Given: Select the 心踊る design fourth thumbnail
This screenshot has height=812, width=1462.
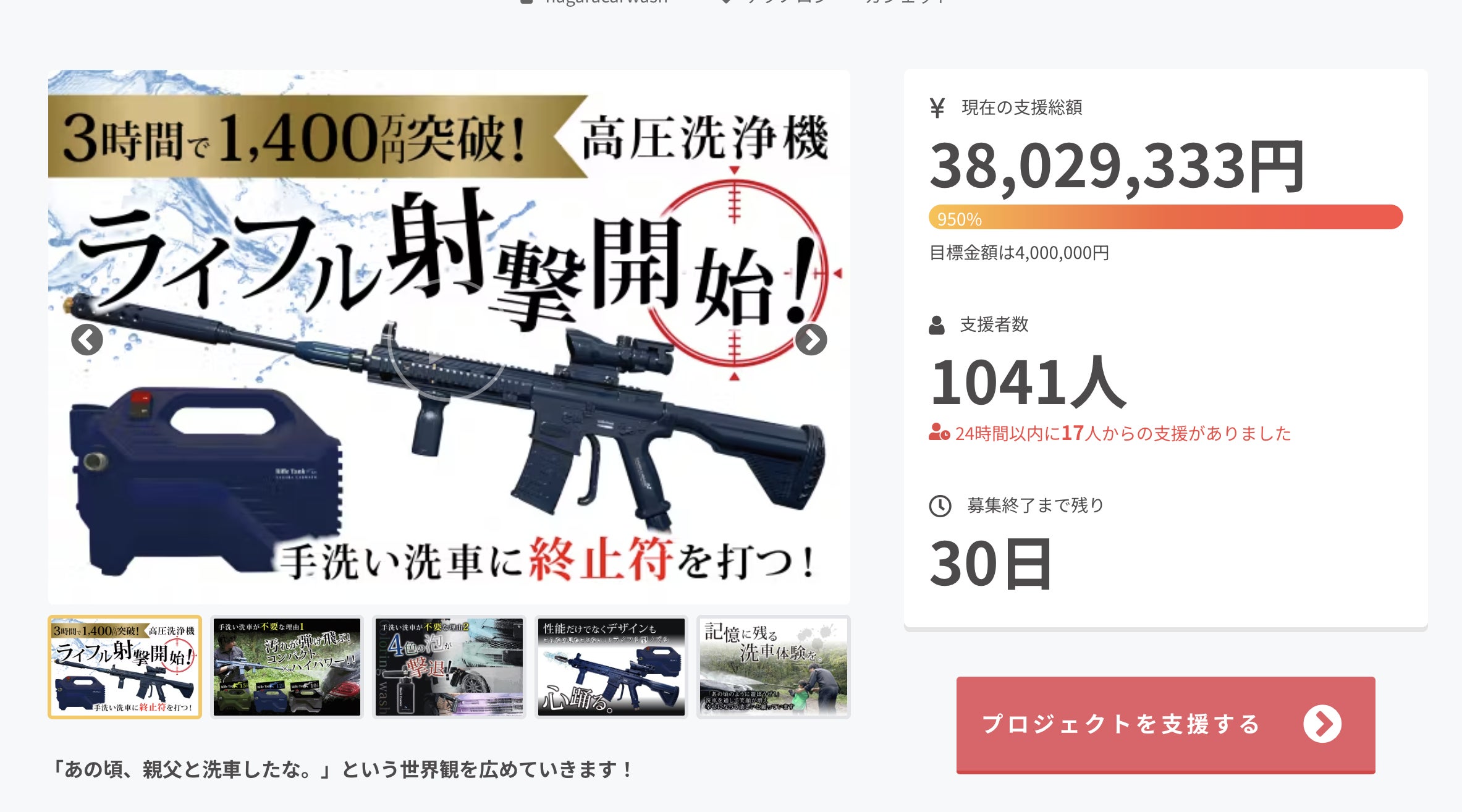Looking at the screenshot, I should (x=611, y=667).
